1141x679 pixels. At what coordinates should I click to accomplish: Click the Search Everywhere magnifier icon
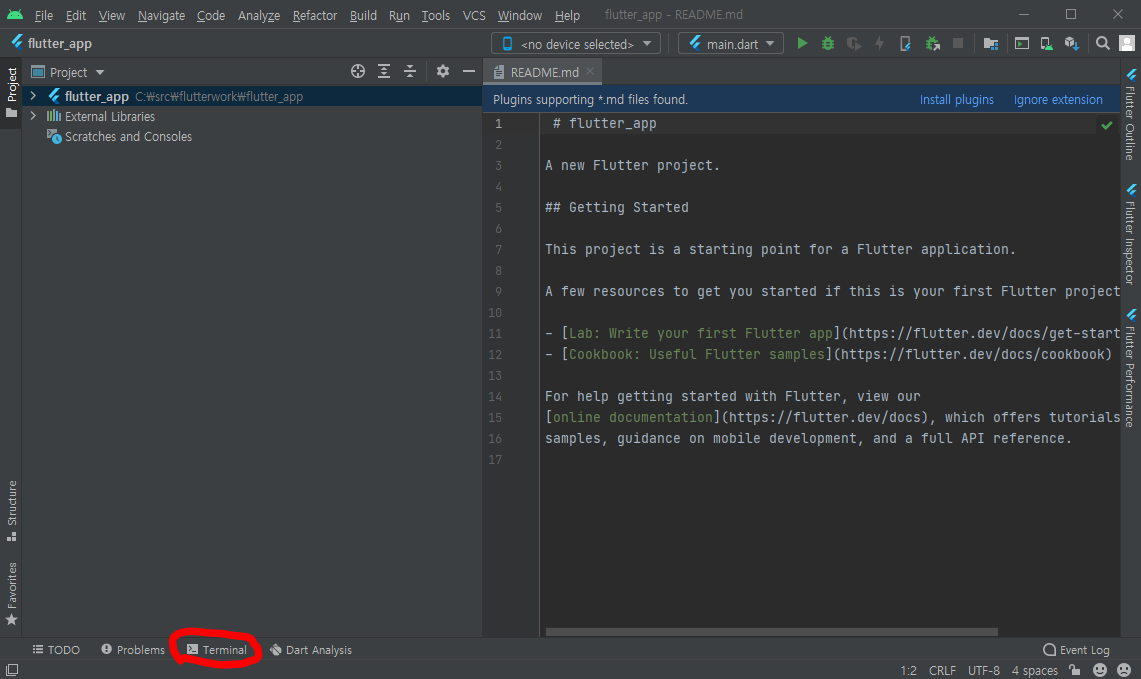click(1102, 44)
